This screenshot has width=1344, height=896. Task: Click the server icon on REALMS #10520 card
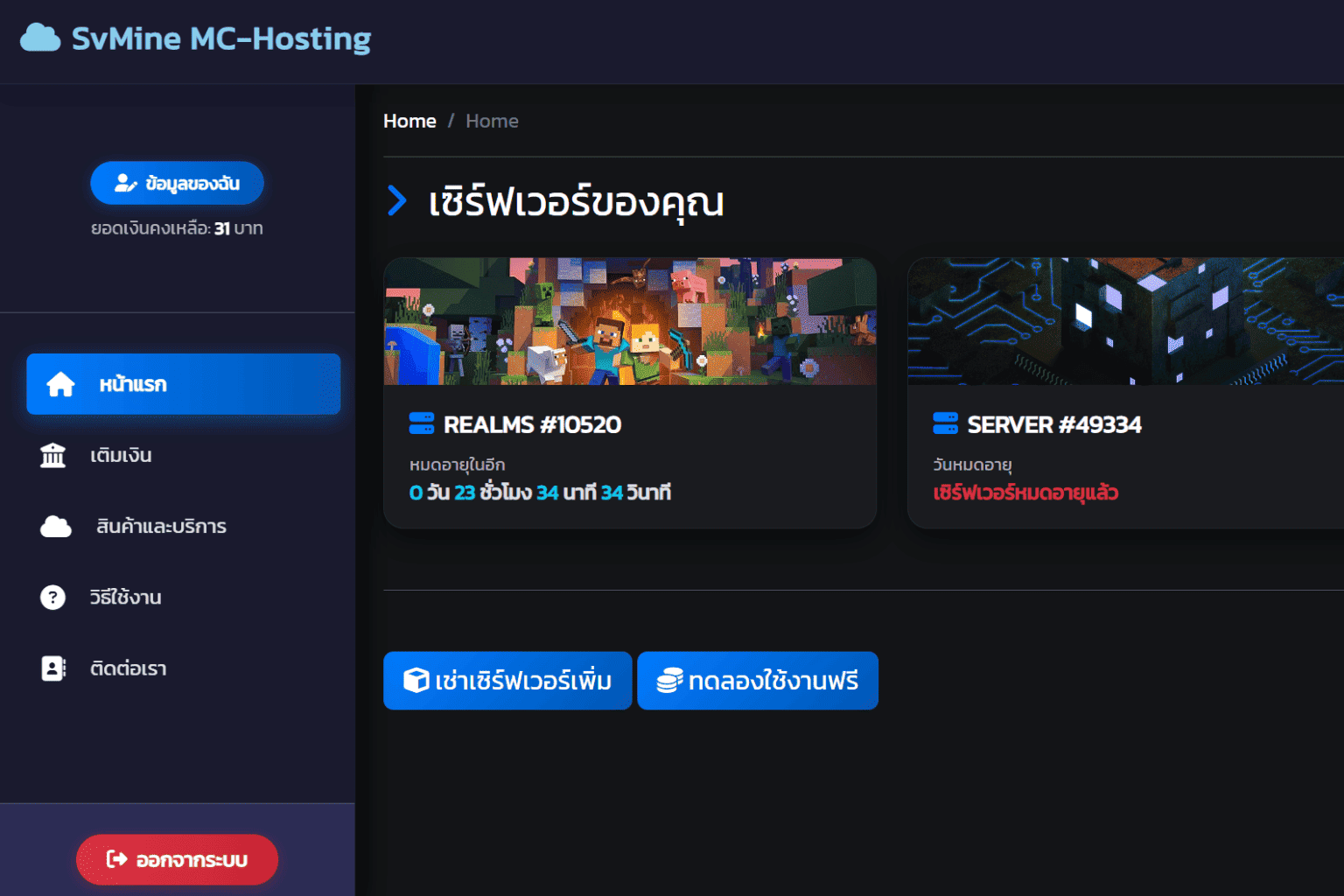[x=423, y=423]
